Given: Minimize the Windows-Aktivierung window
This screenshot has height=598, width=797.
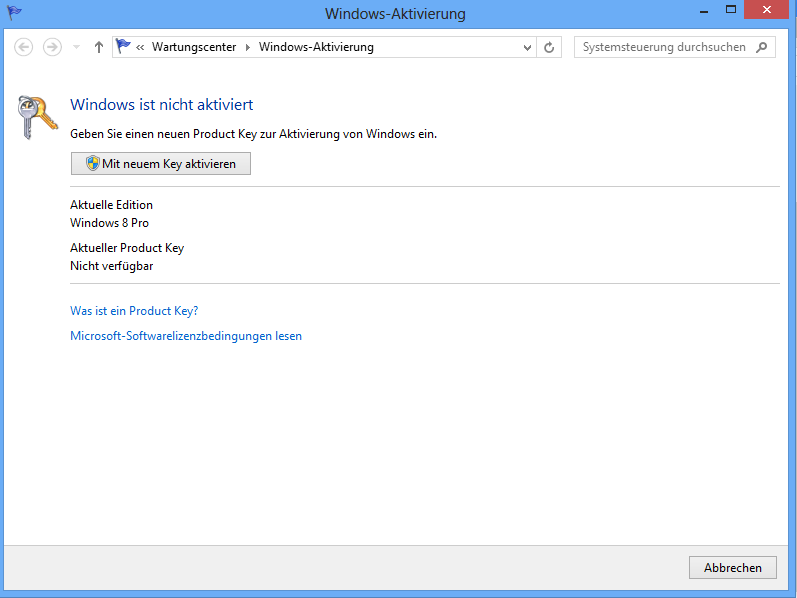Looking at the screenshot, I should [704, 10].
